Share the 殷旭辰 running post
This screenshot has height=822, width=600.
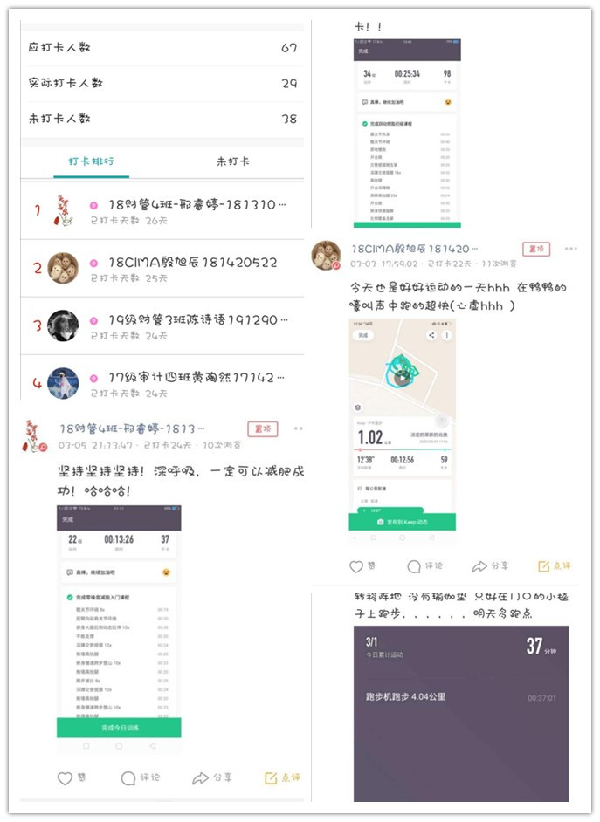[479, 566]
